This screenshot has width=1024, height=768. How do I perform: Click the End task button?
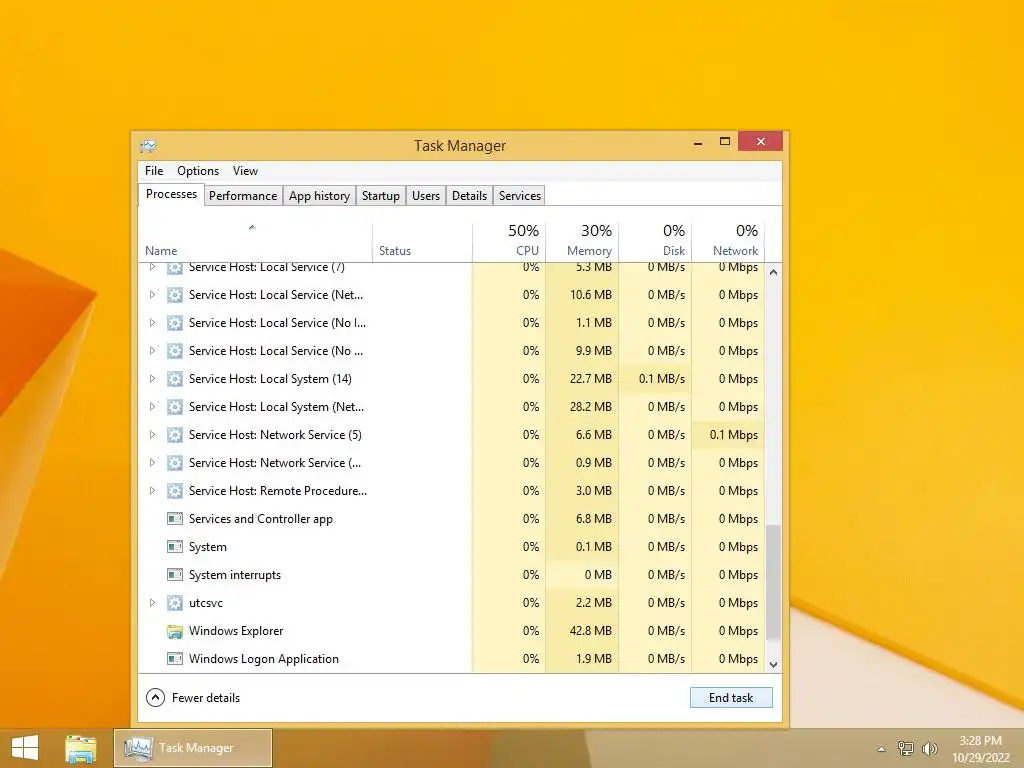(731, 698)
